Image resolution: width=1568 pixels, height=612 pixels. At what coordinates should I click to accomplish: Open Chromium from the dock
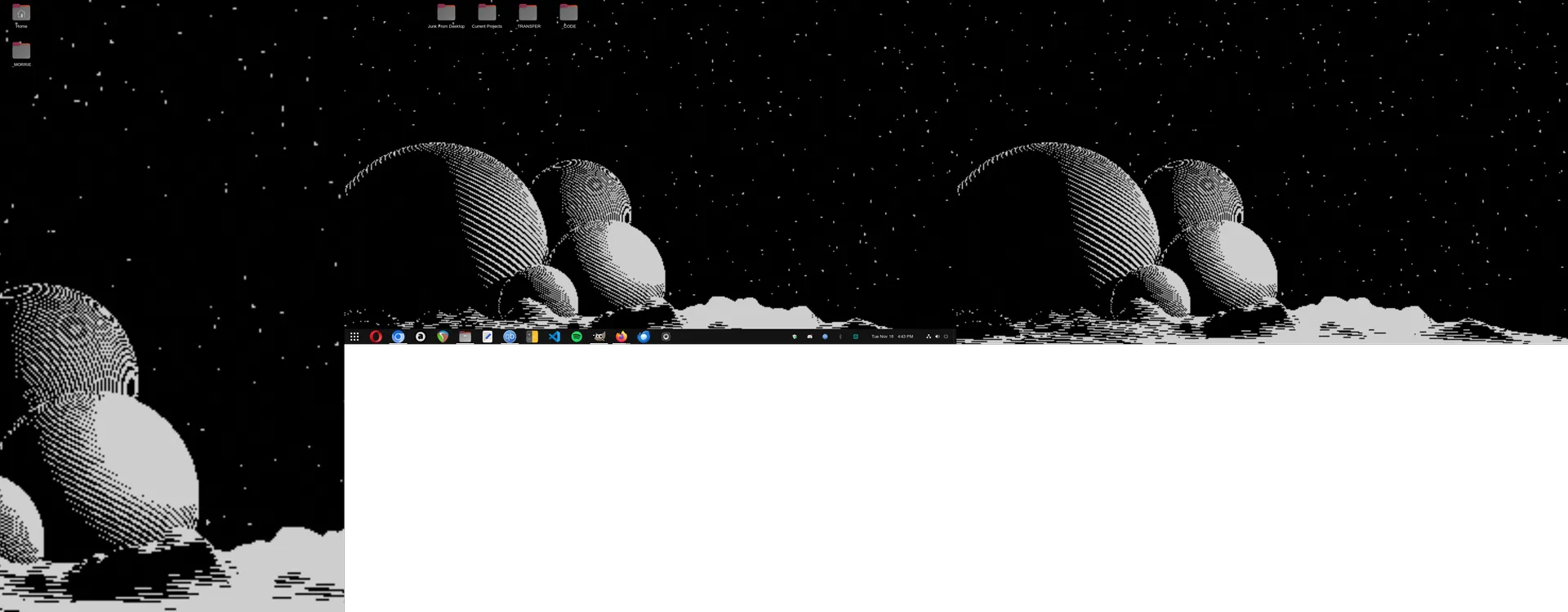[x=398, y=337]
